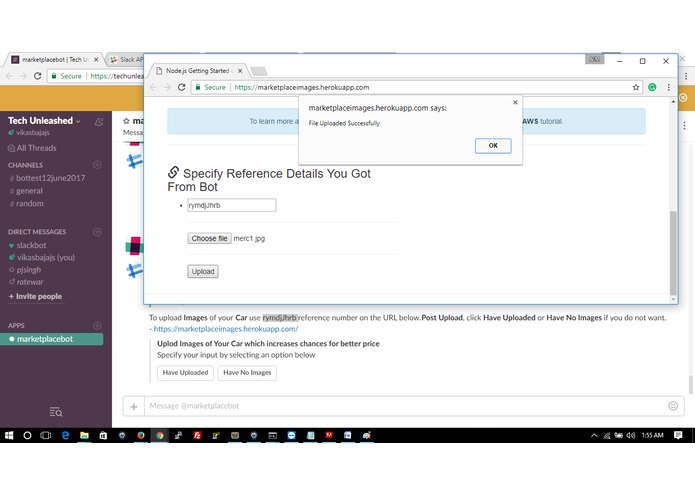
Task: Click the Upload button
Action: point(203,272)
